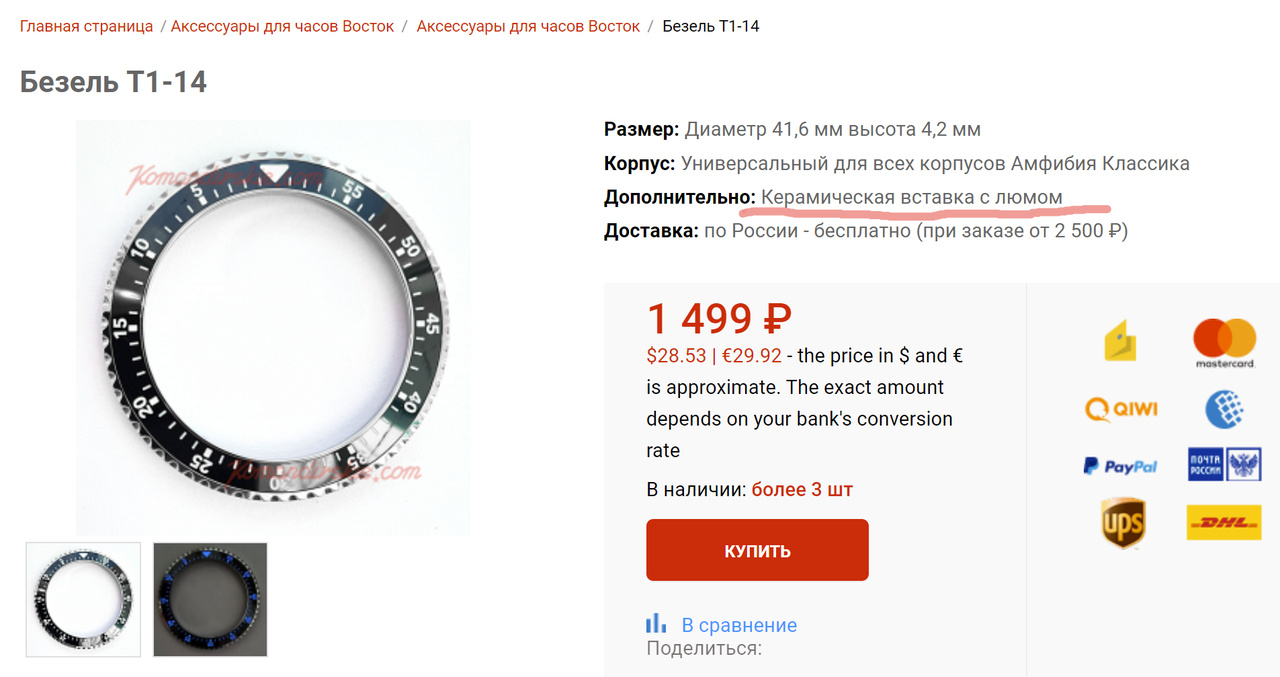Screen dimensions: 1280x677
Task: Click the bar chart compare icon
Action: tap(656, 624)
